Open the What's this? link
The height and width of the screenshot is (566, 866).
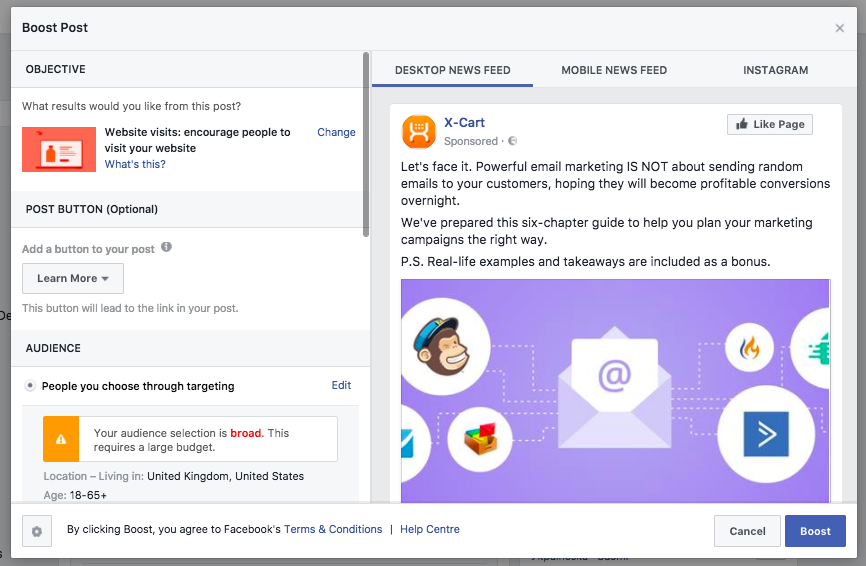coord(135,164)
